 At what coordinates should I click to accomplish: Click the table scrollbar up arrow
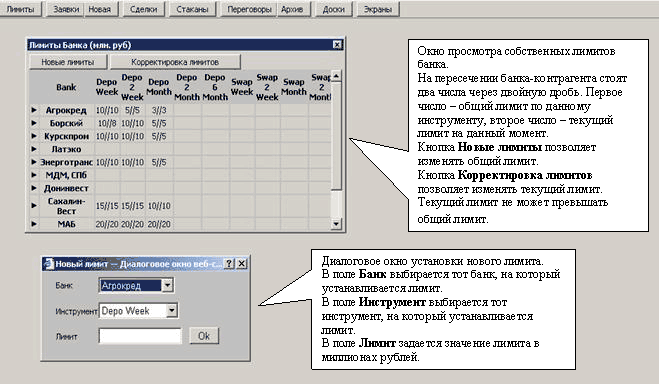click(x=336, y=76)
